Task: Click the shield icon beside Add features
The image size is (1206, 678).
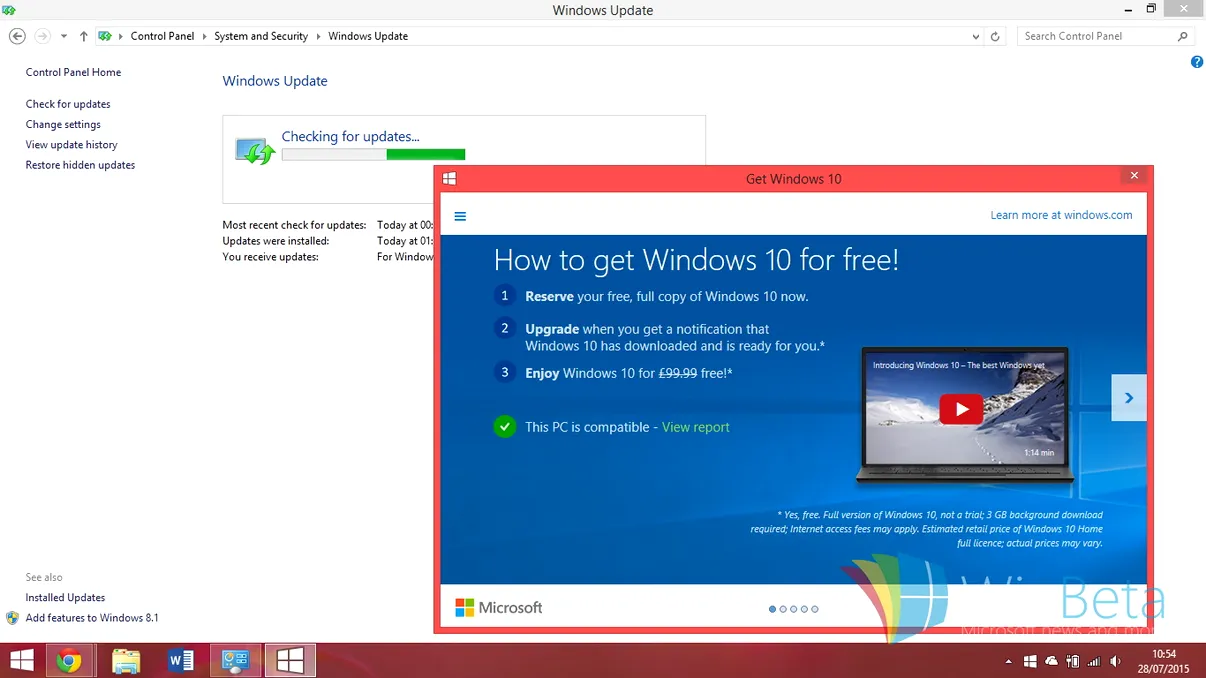Action: 13,618
